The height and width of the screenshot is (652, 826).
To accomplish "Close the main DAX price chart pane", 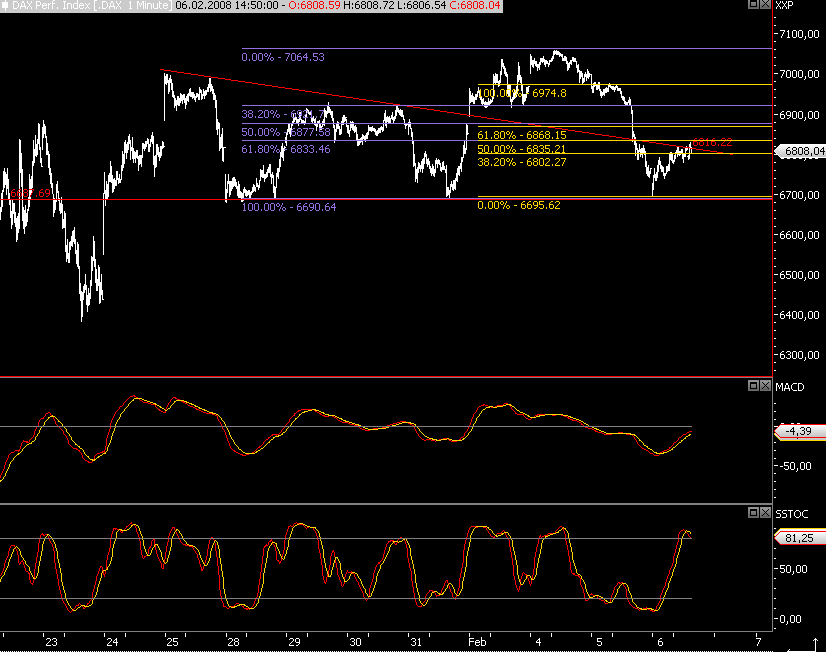I will 765,4.
